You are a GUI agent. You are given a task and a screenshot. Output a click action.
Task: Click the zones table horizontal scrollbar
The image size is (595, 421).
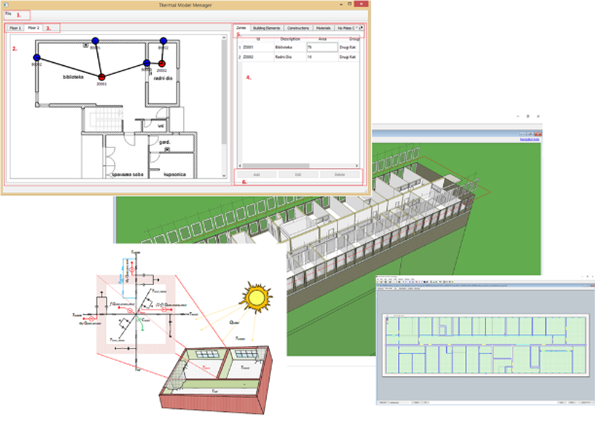pos(299,166)
